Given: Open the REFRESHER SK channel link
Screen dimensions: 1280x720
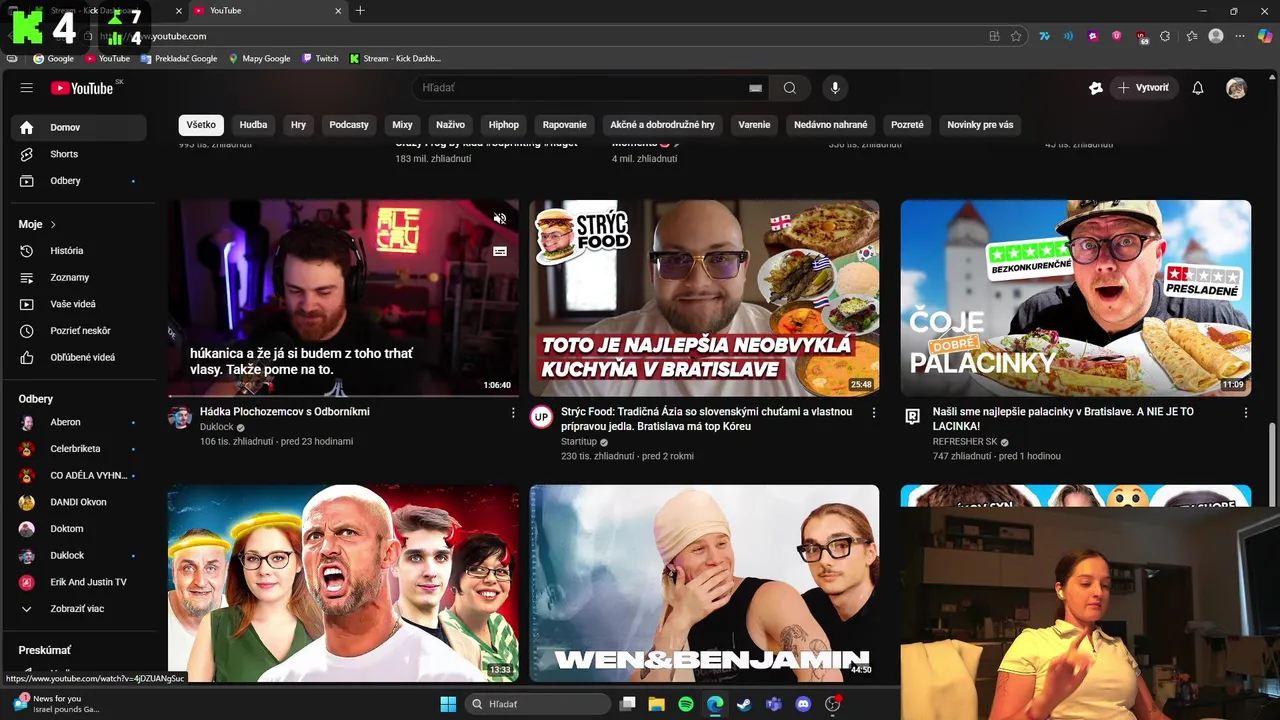Looking at the screenshot, I should (x=965, y=442).
